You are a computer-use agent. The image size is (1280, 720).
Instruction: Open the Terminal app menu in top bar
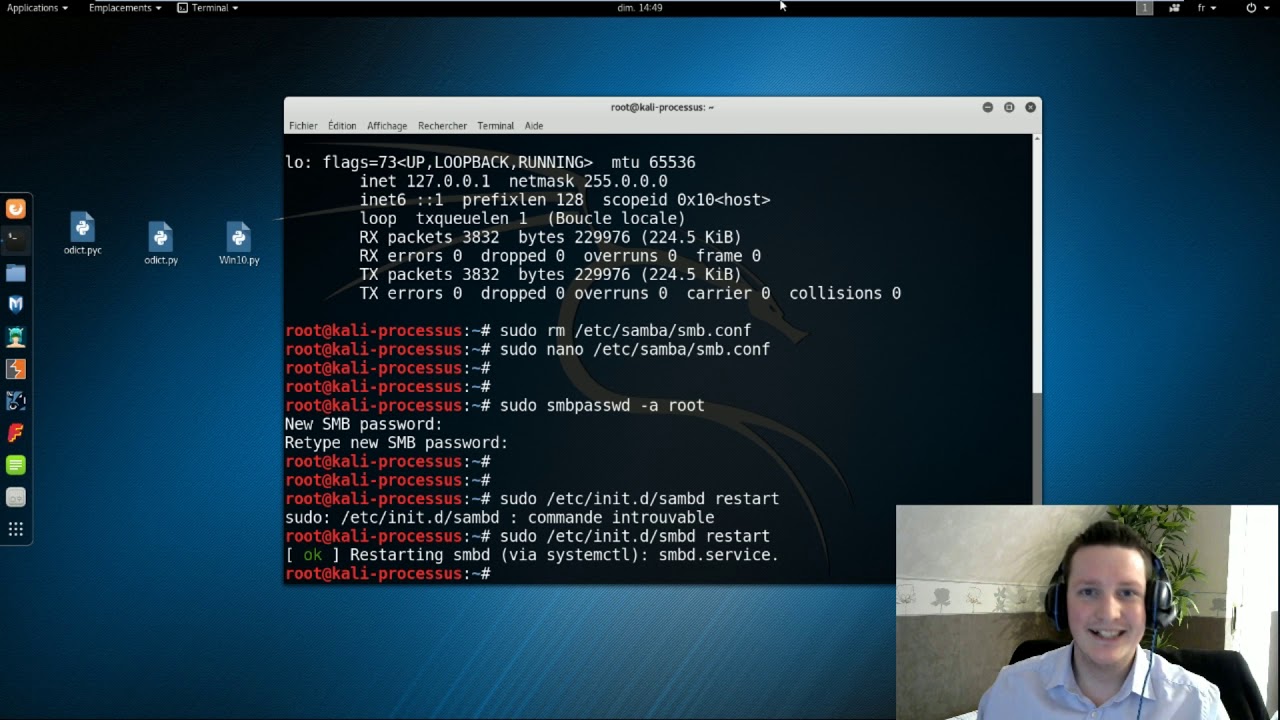(208, 8)
